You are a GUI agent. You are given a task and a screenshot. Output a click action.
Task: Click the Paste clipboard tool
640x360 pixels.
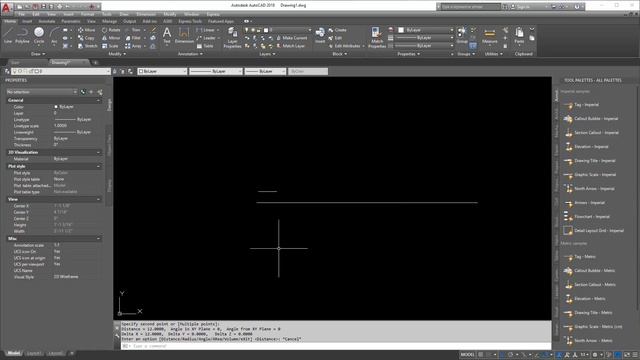pyautogui.click(x=519, y=36)
